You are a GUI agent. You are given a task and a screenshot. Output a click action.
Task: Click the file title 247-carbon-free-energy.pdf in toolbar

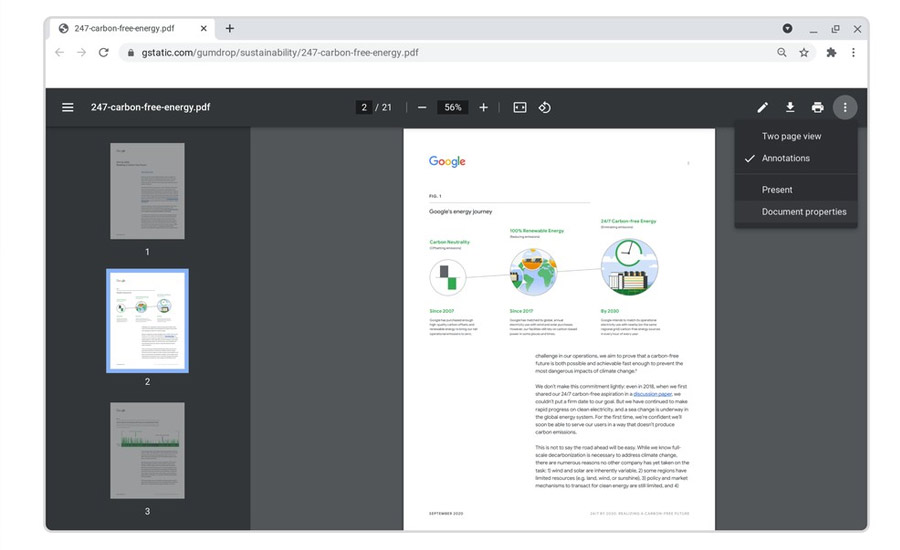[150, 107]
